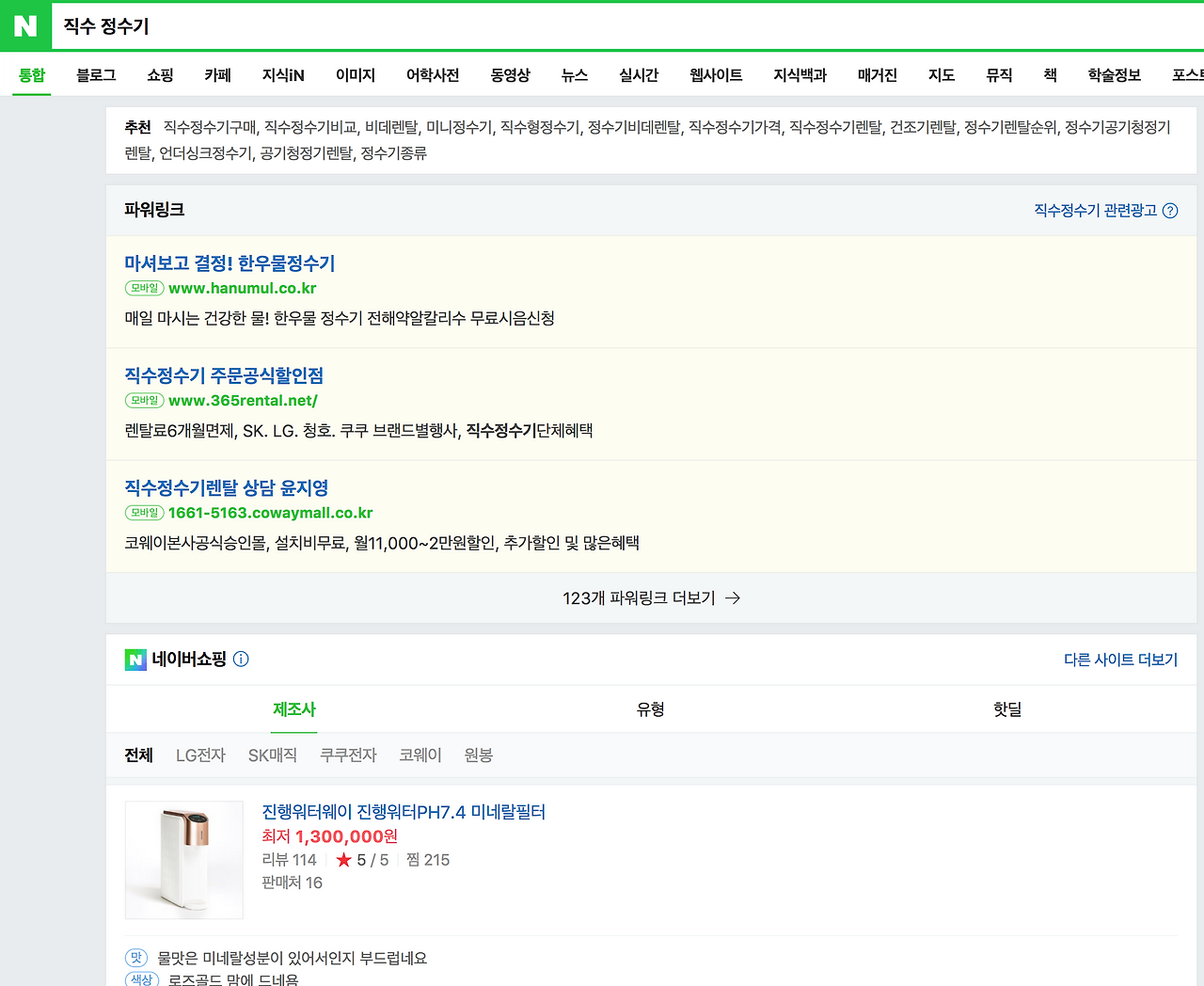The width and height of the screenshot is (1204, 986).
Task: Click the 맛 review tag badge
Action: (x=137, y=958)
